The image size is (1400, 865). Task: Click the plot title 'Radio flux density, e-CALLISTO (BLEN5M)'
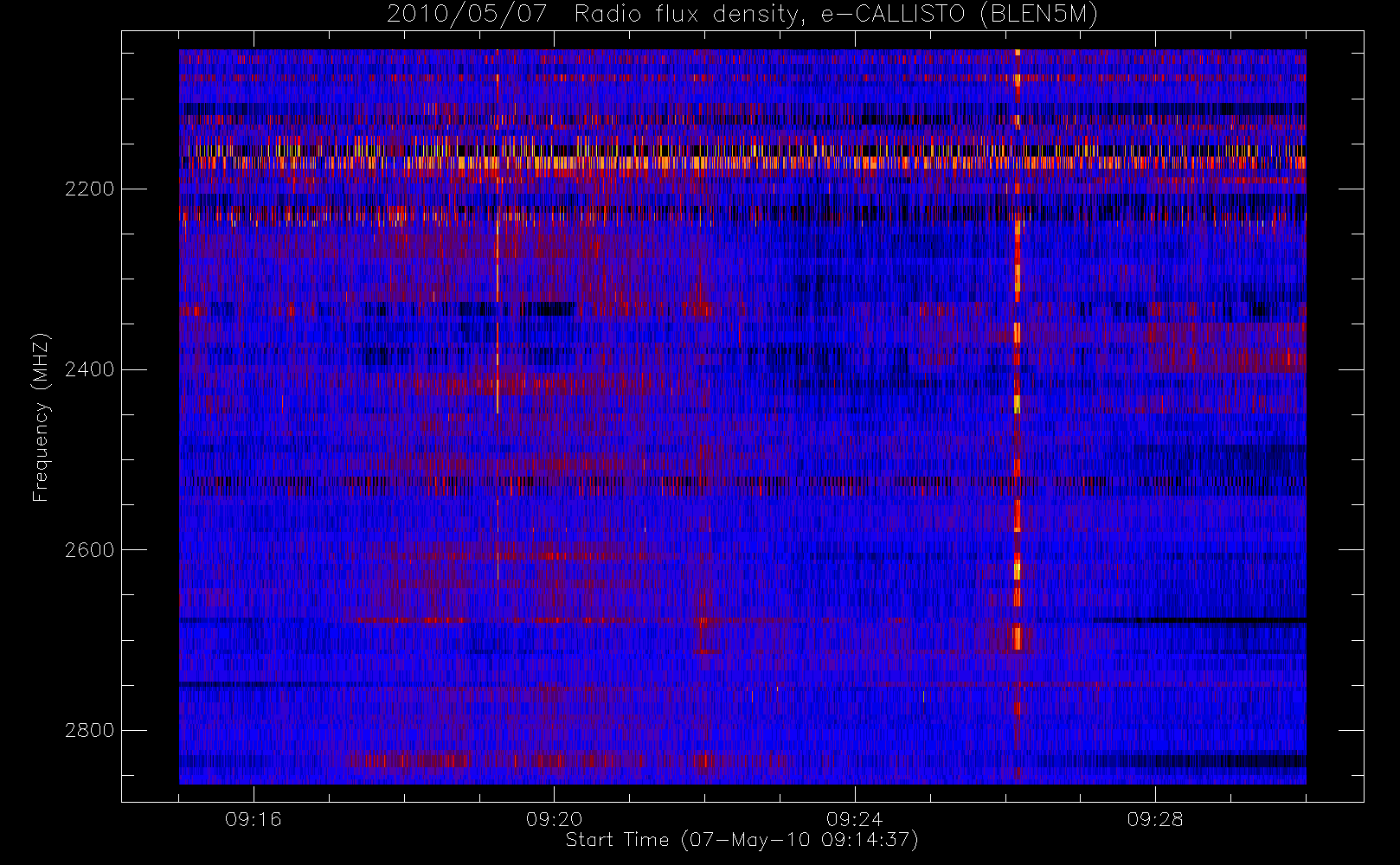pos(836,15)
